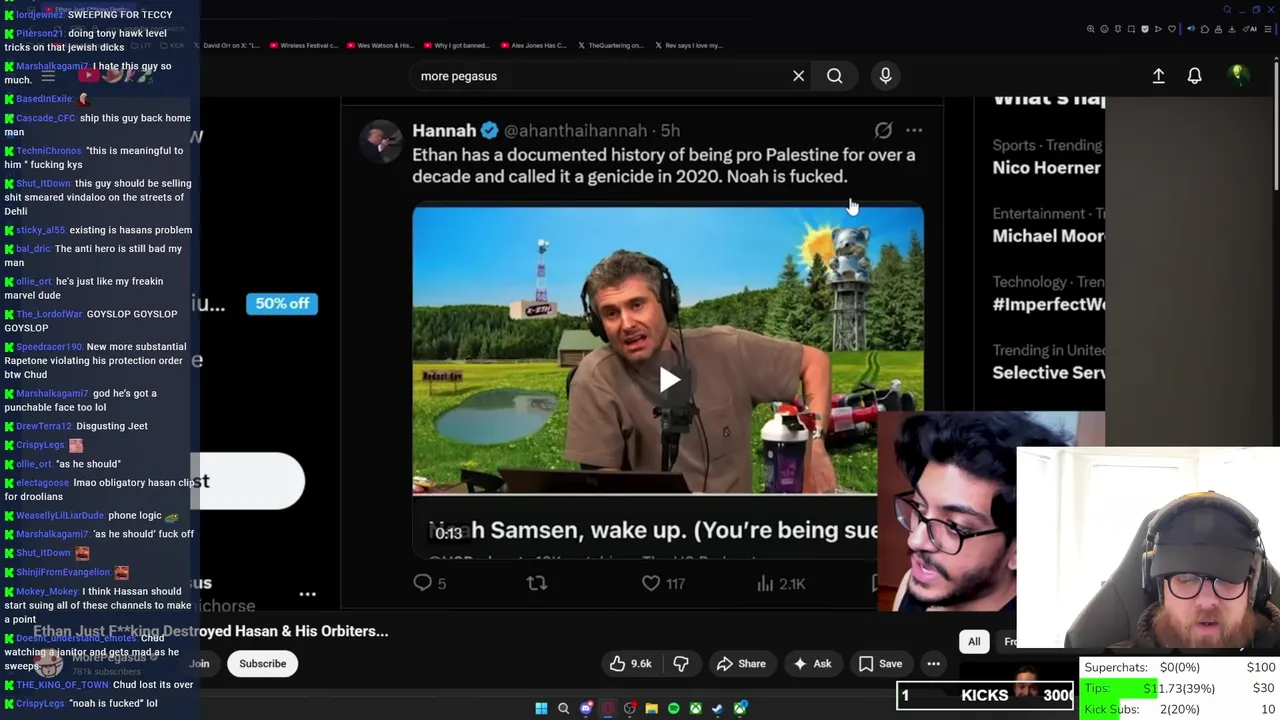Click the chat username 'Mokey_Mokey'
The image size is (1280, 720).
tap(47, 591)
